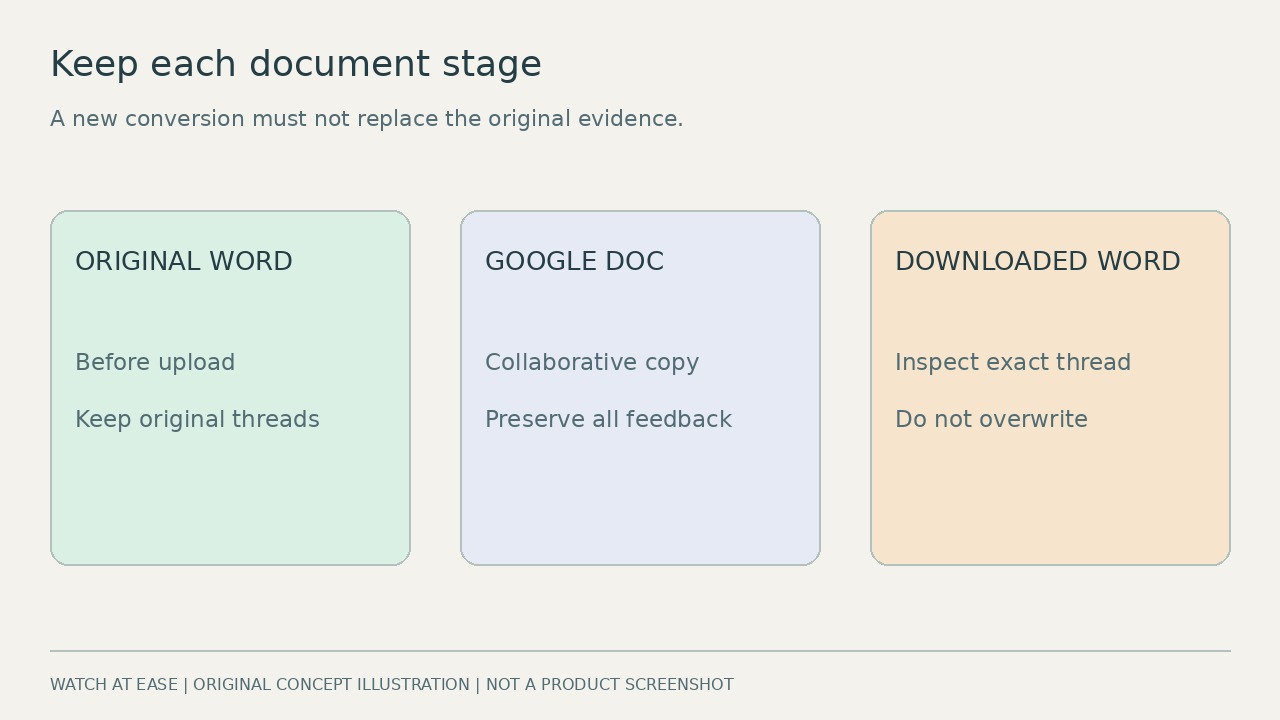This screenshot has width=1280, height=720.
Task: Click the WATCH AT EASE footer caption
Action: click(392, 685)
